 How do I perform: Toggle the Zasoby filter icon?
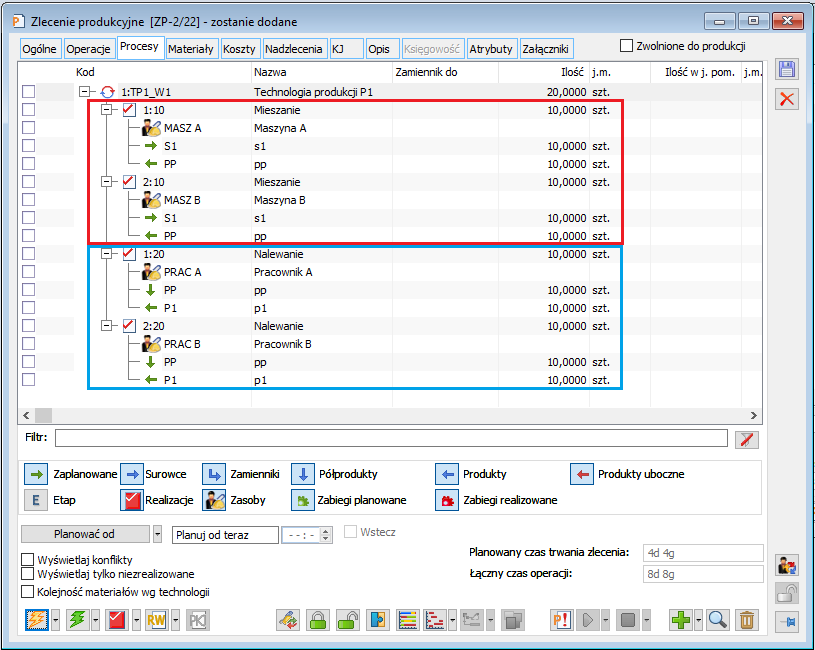214,499
